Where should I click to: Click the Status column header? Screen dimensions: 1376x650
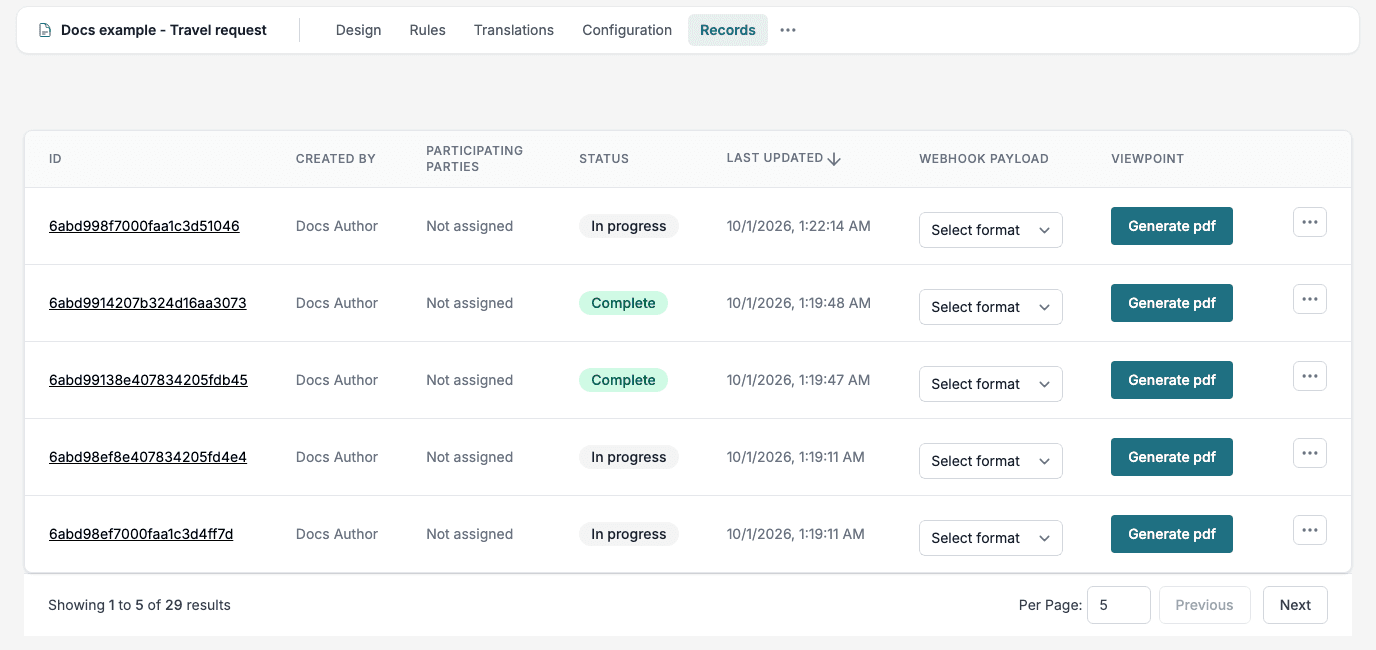pos(604,159)
